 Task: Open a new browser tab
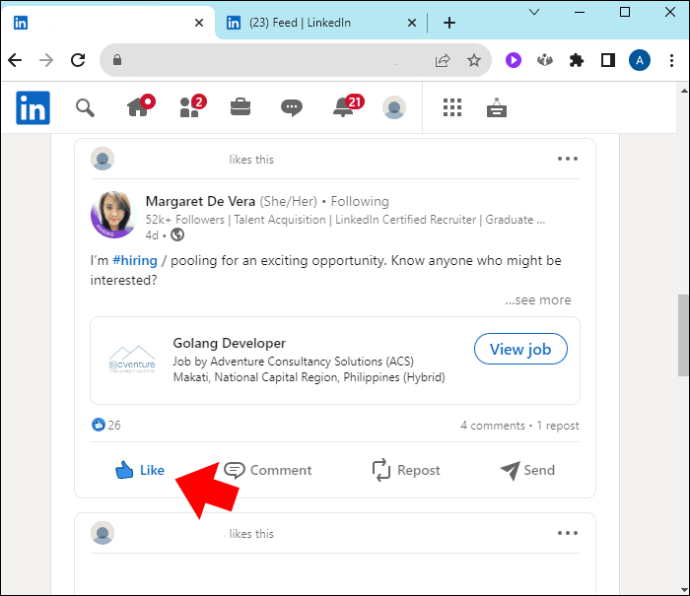[x=449, y=22]
